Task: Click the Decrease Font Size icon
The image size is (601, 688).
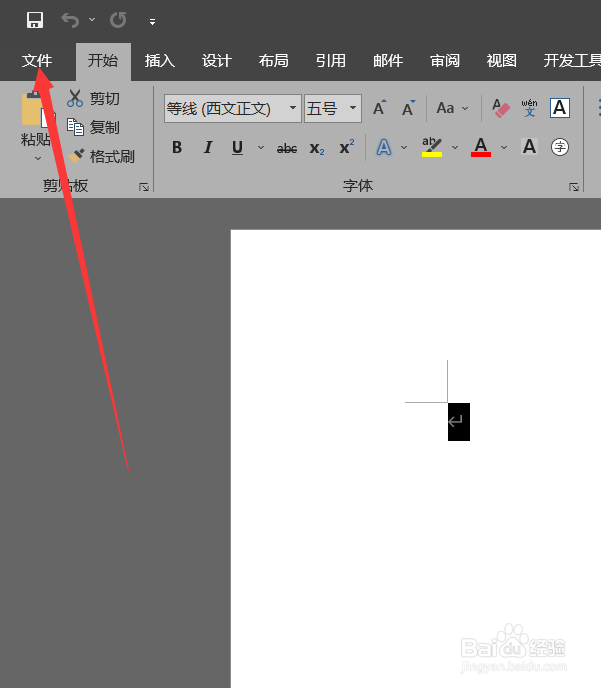Action: (x=408, y=108)
